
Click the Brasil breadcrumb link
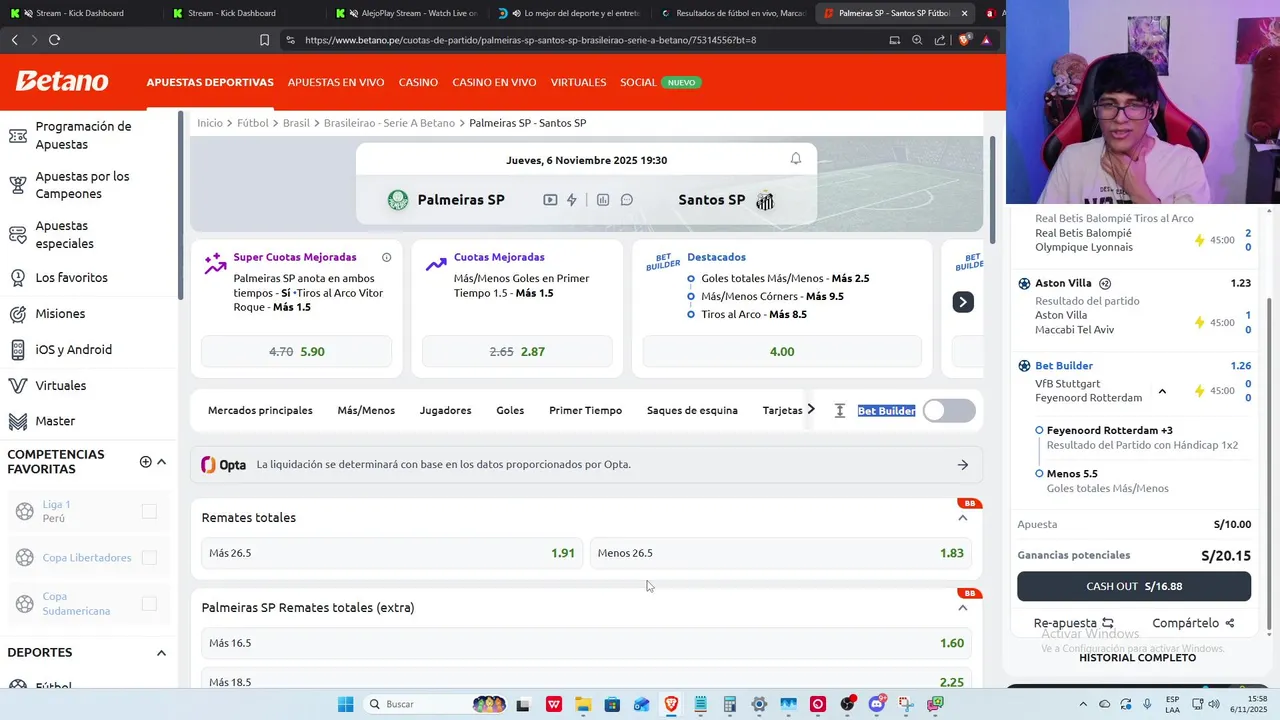(x=296, y=123)
